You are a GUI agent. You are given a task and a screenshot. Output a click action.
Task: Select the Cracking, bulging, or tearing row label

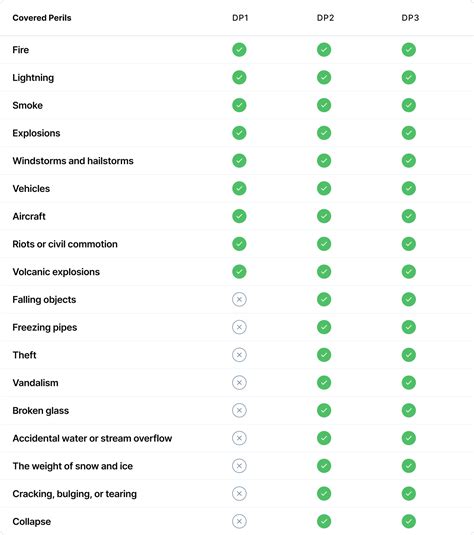[75, 494]
